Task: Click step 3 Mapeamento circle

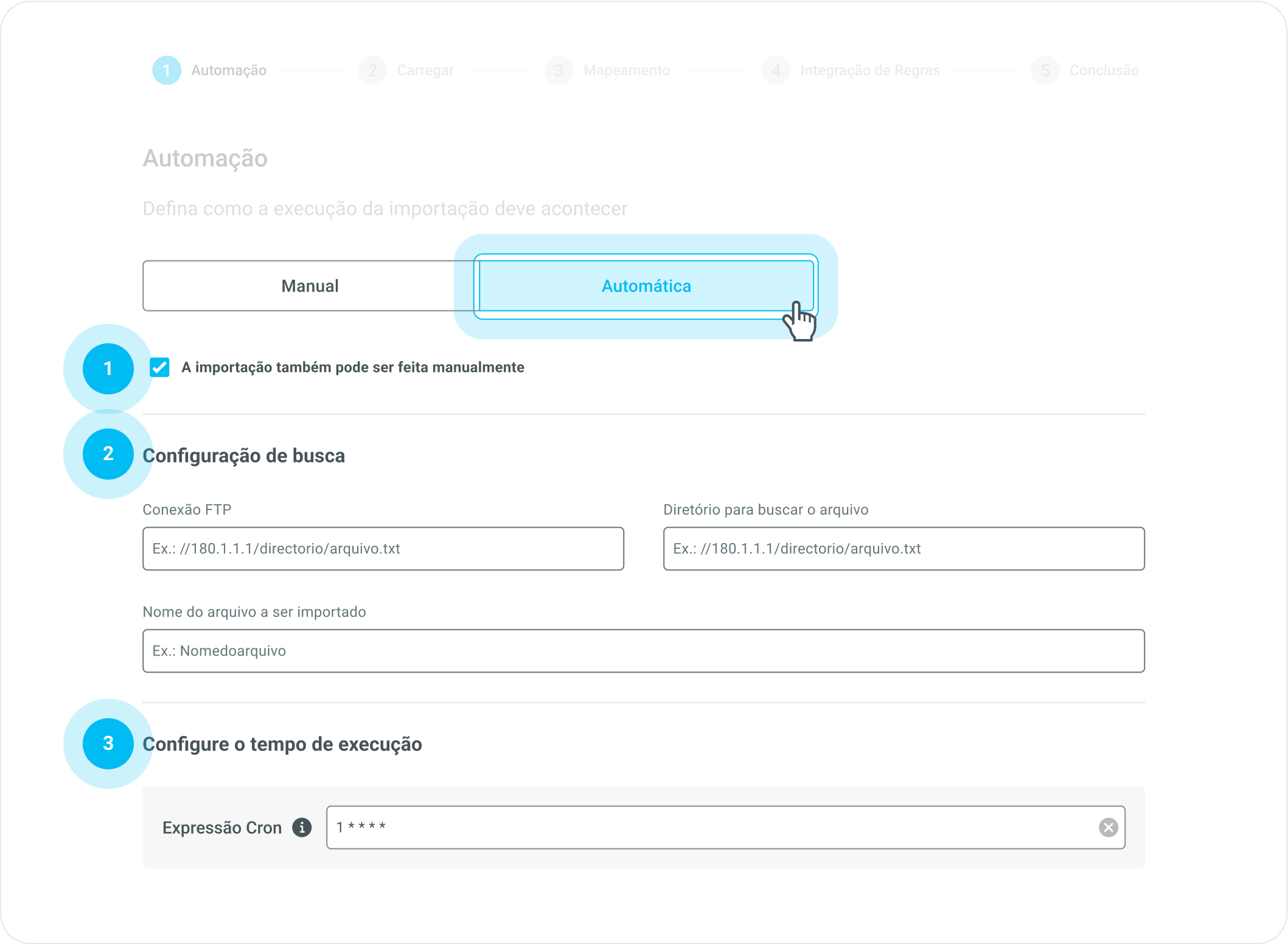Action: (x=559, y=71)
